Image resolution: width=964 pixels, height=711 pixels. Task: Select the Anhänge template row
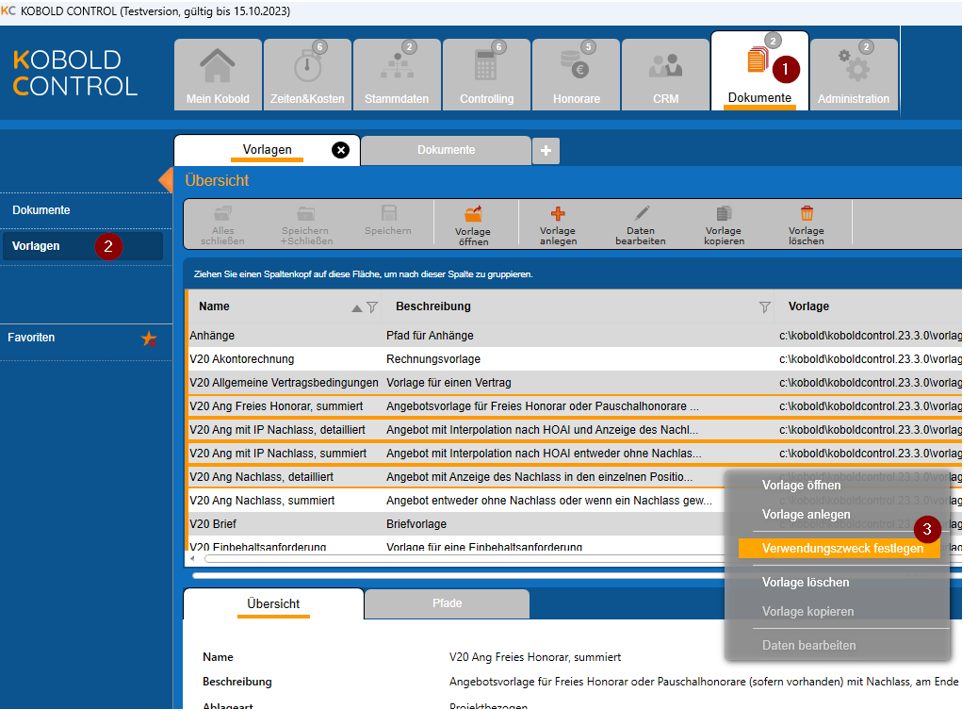pyautogui.click(x=574, y=336)
